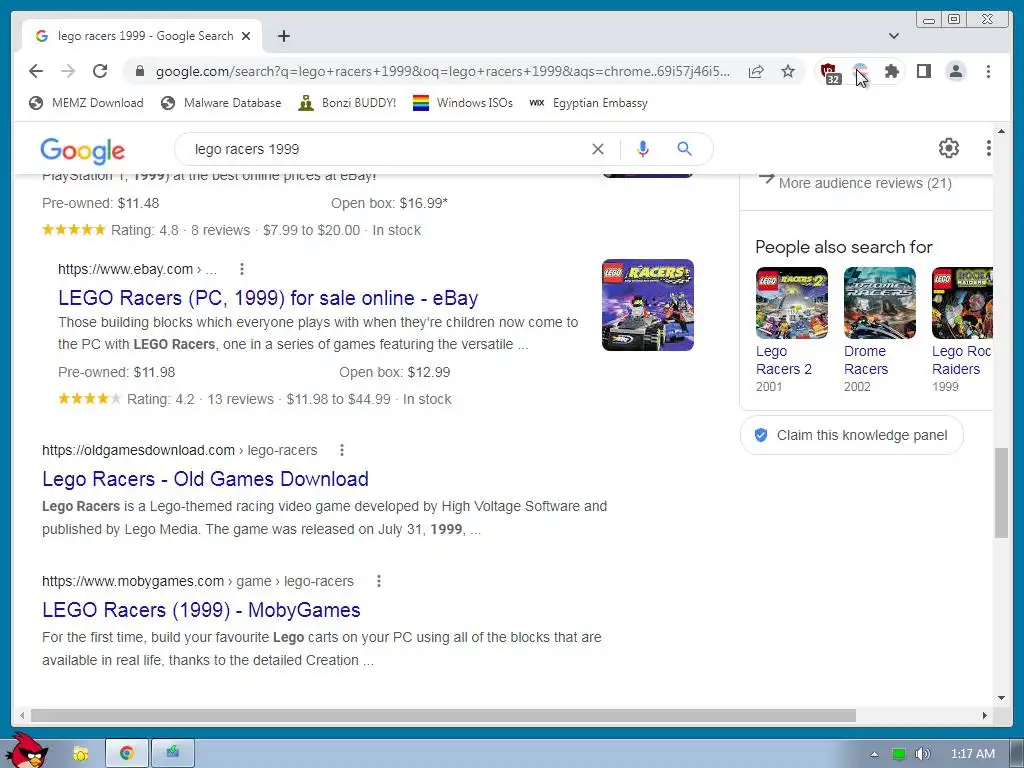Share this page icon in address bar
Screen dimensions: 1024x768
(x=756, y=71)
